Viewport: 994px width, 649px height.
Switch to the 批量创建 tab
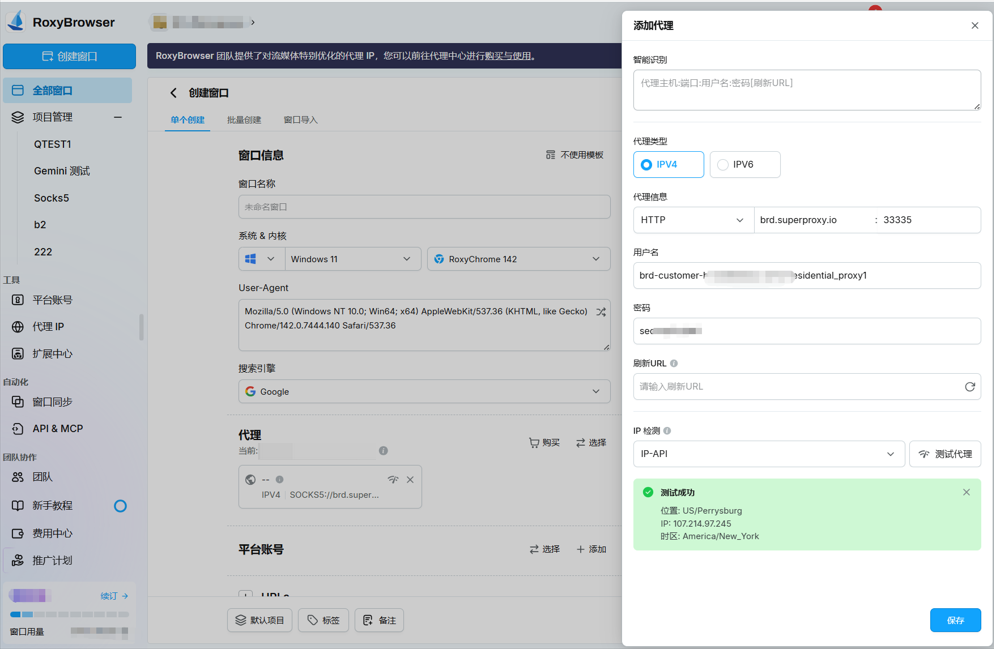point(243,120)
